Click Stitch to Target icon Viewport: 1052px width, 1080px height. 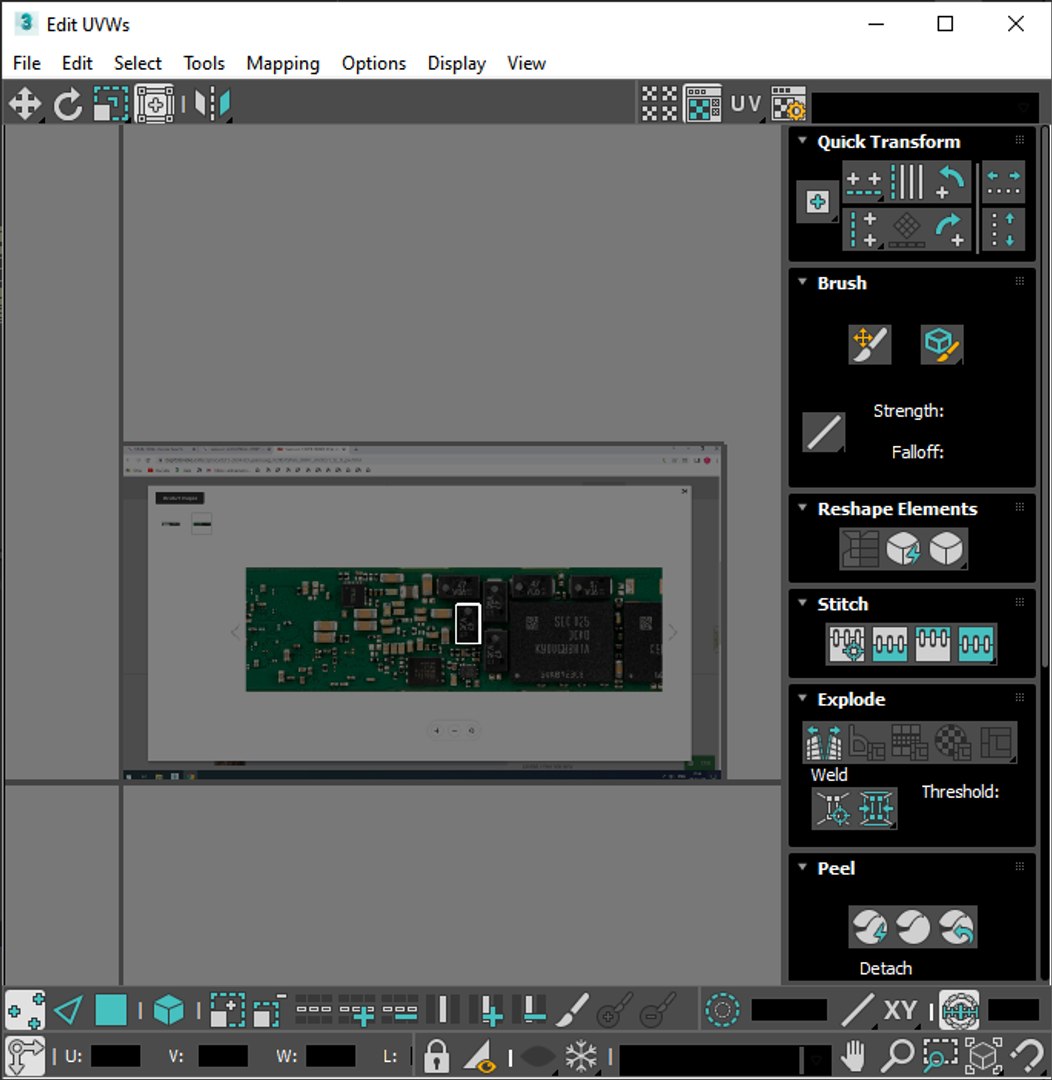[x=847, y=644]
